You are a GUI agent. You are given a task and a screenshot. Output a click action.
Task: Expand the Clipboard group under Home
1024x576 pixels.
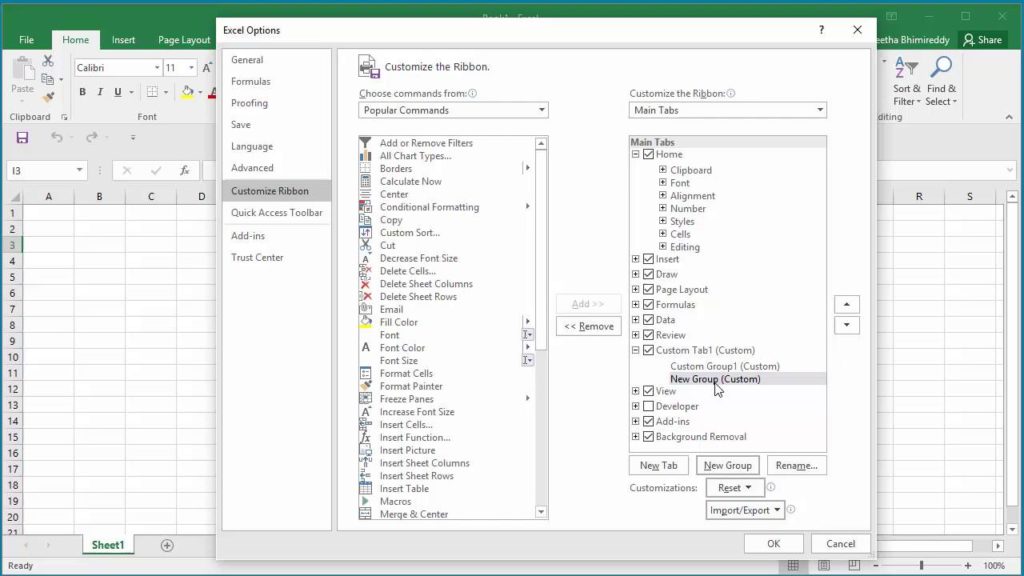click(662, 170)
